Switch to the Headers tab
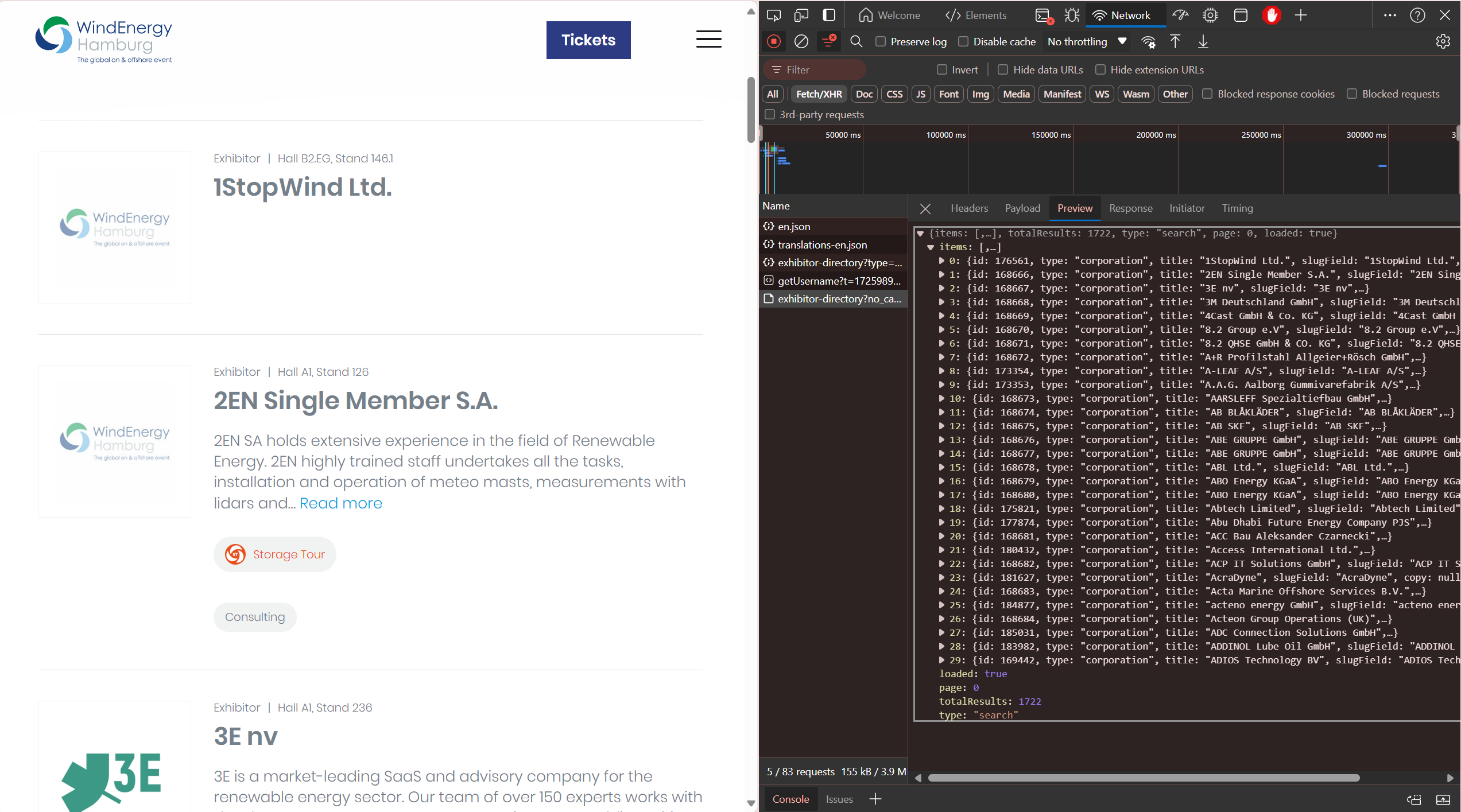The width and height of the screenshot is (1461, 812). point(969,208)
